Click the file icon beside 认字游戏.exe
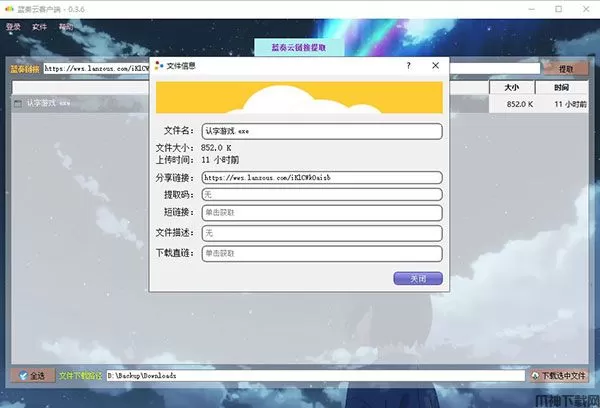The image size is (600, 408). tap(18, 104)
